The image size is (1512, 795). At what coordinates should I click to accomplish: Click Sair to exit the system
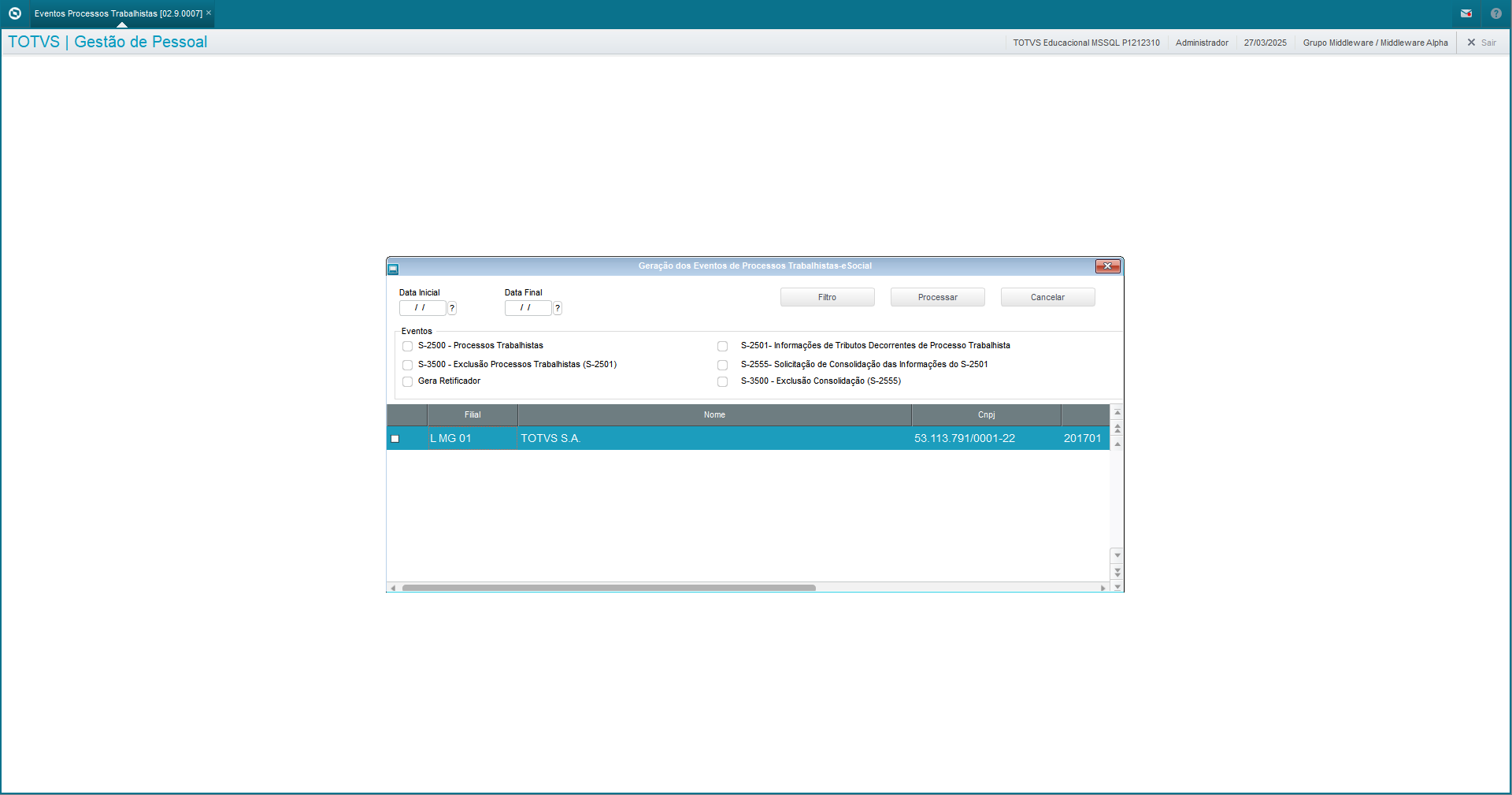click(1481, 43)
